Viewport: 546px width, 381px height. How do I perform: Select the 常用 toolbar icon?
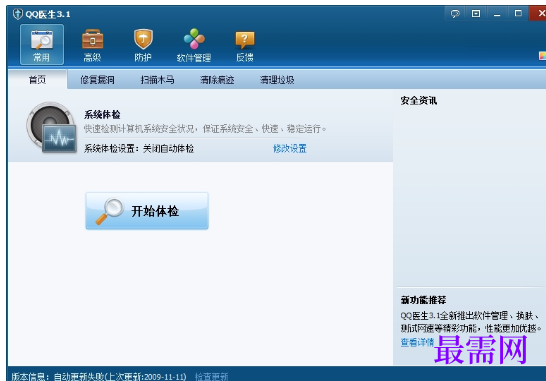click(x=42, y=44)
